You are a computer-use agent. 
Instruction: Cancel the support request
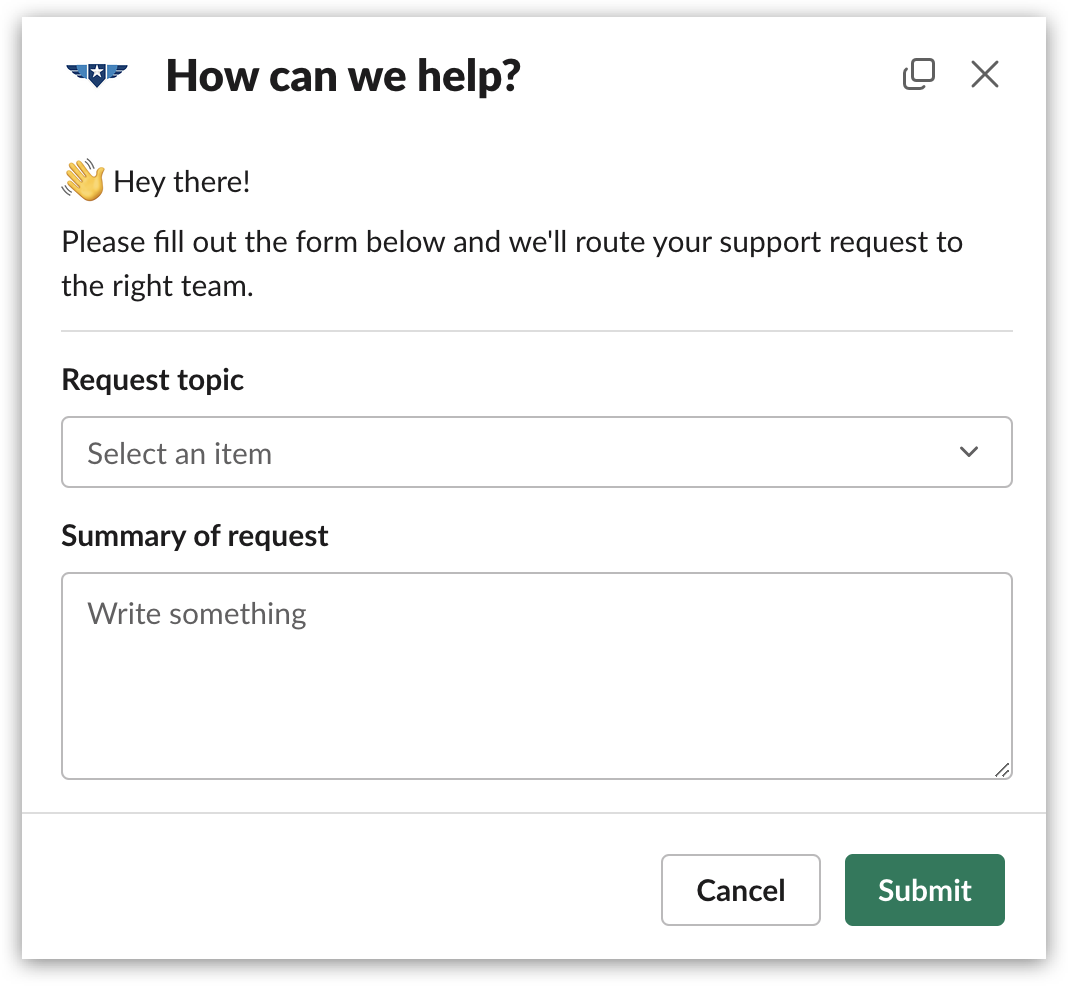pyautogui.click(x=740, y=890)
